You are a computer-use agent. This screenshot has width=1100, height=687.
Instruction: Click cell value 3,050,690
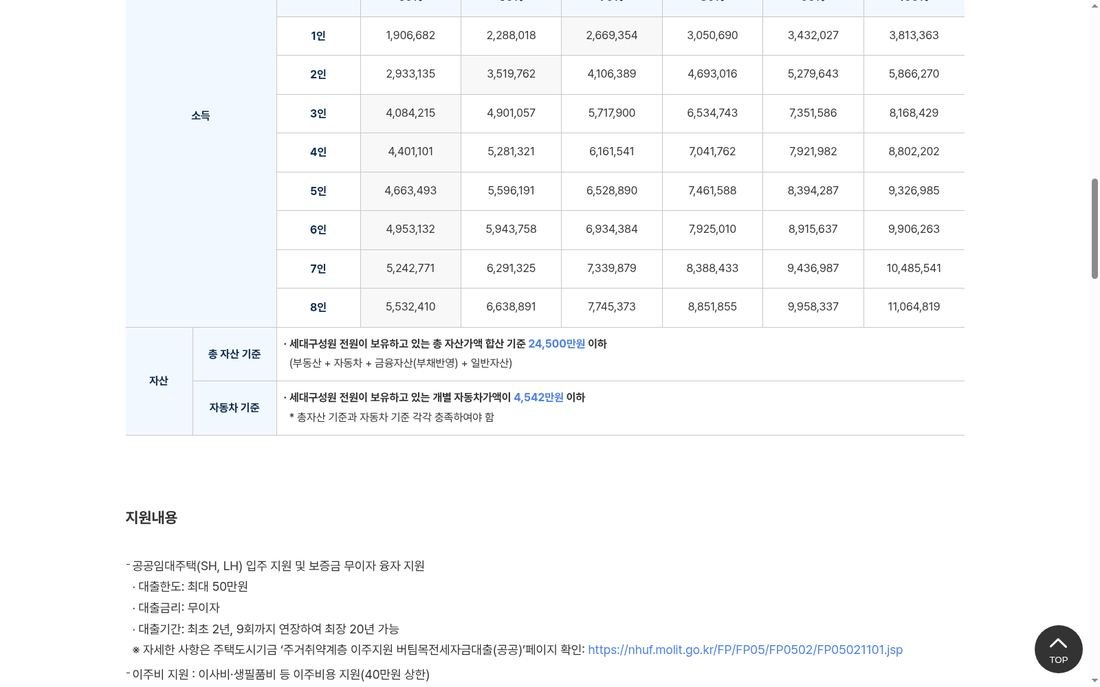[x=712, y=35]
